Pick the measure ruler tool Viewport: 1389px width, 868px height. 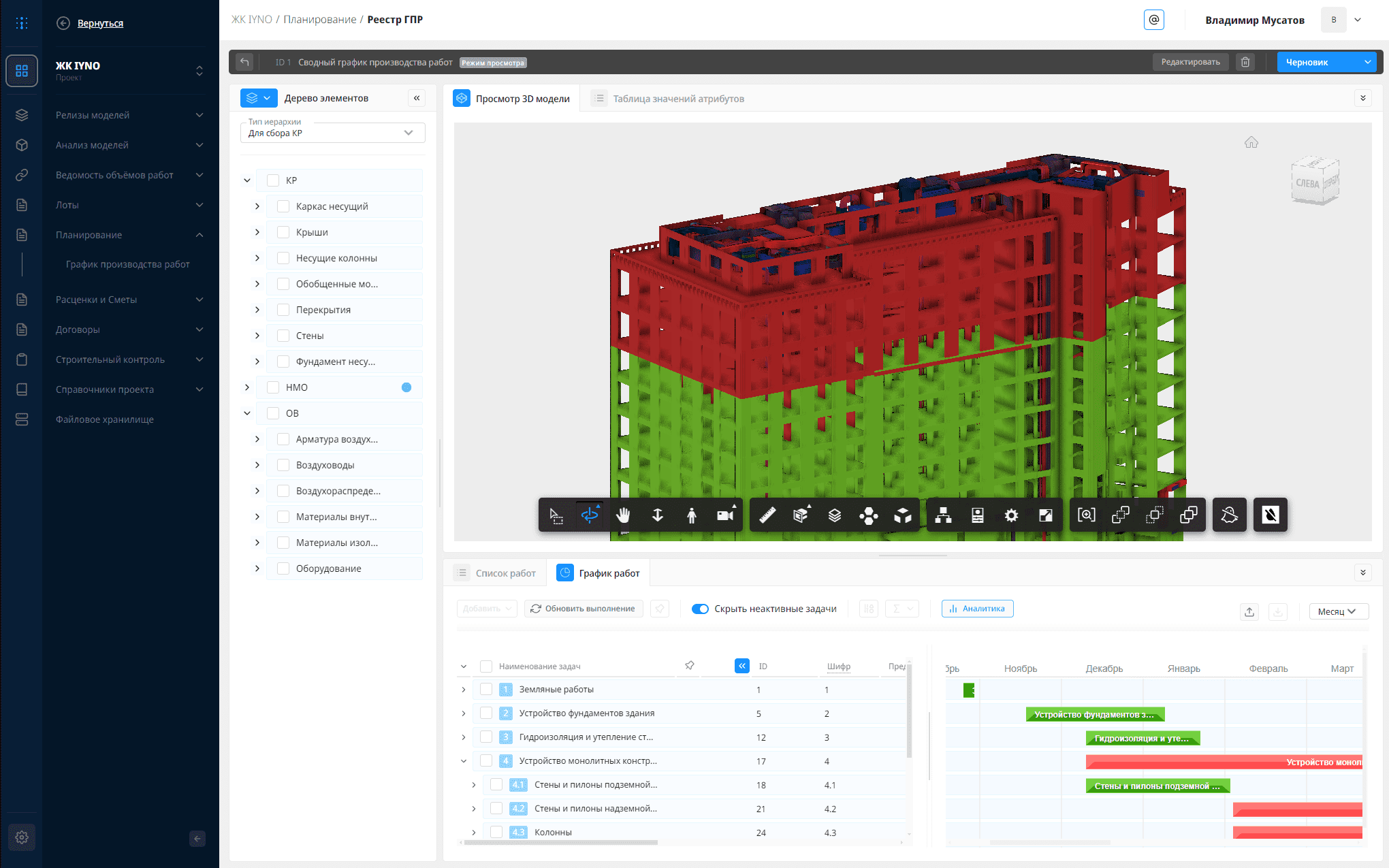click(x=767, y=515)
